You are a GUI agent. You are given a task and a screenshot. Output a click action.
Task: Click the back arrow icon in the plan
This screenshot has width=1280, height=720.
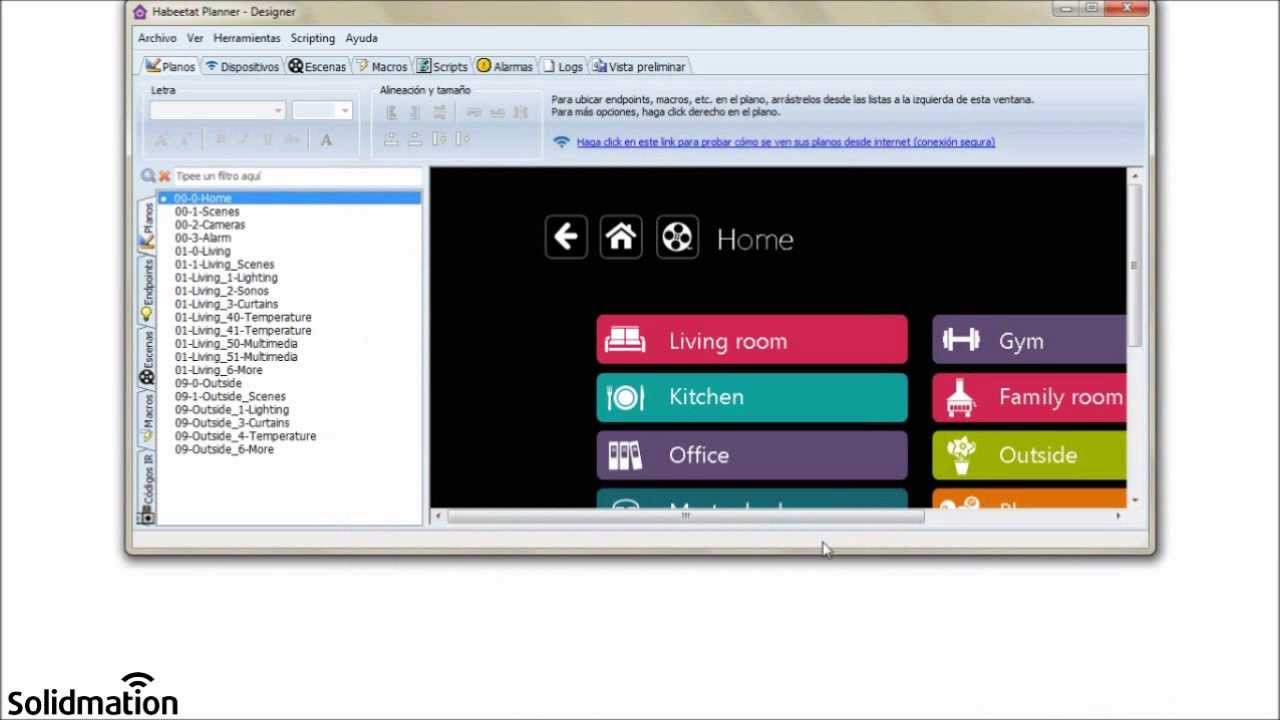(x=566, y=237)
